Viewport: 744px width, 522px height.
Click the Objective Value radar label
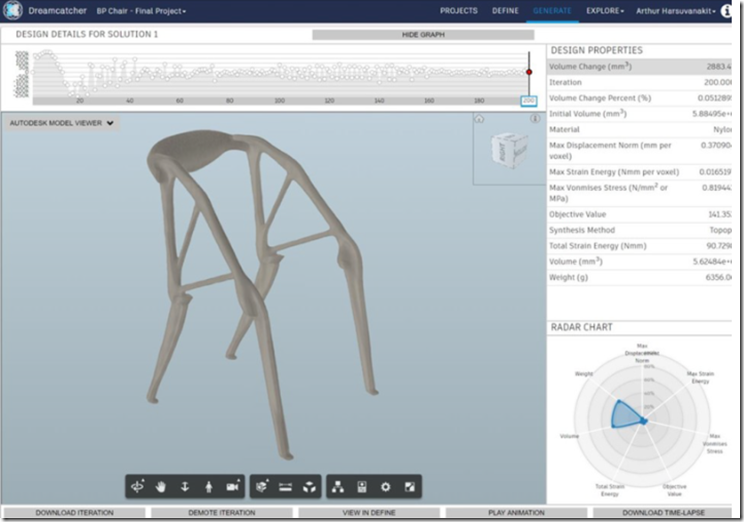click(x=674, y=490)
